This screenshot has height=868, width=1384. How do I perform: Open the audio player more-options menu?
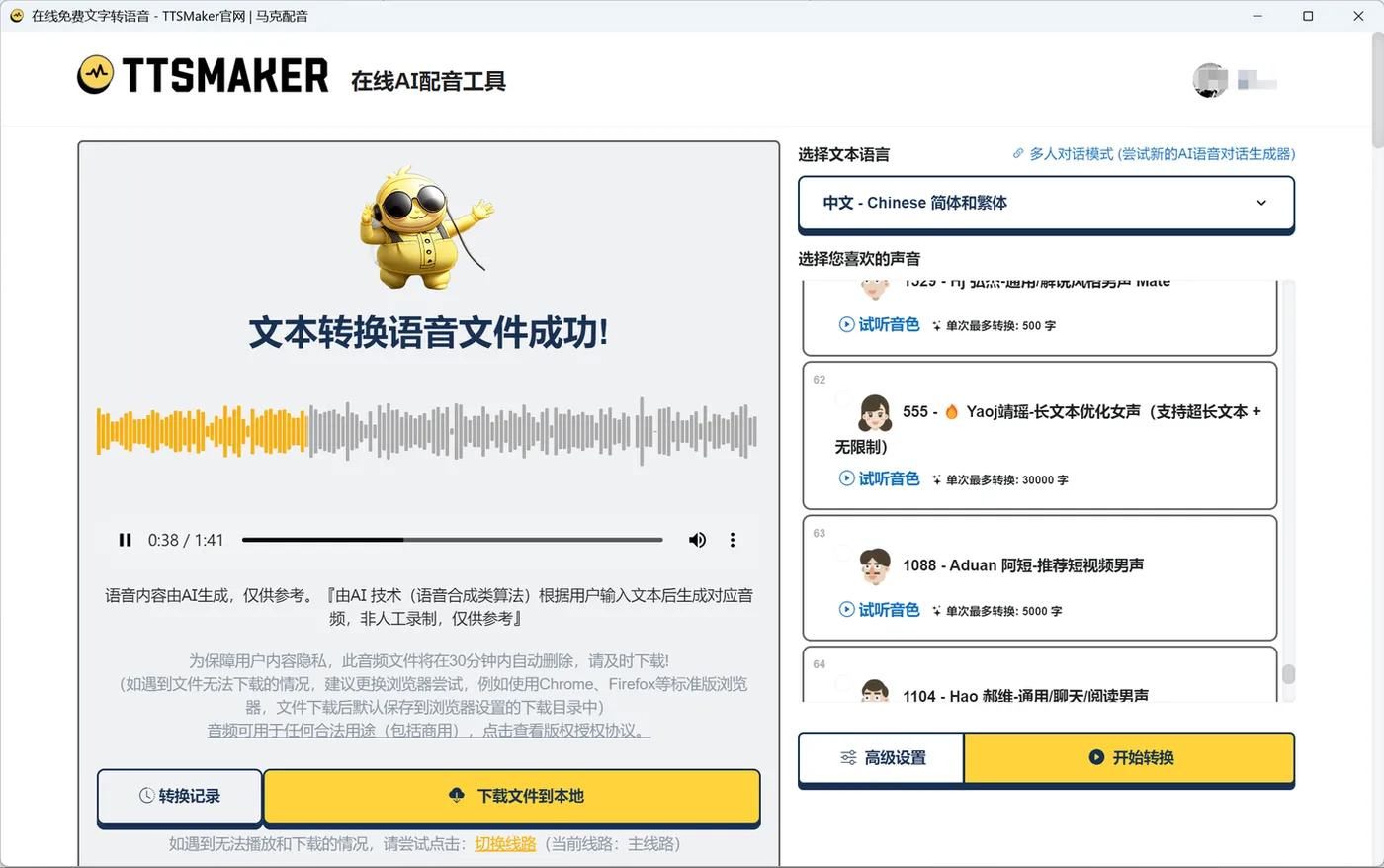click(733, 540)
